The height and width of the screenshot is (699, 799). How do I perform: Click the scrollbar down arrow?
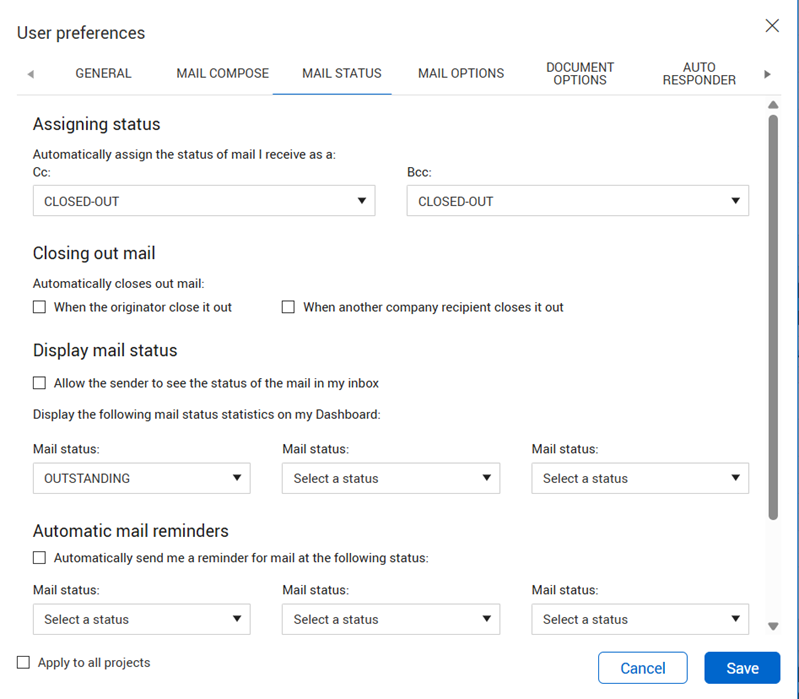[772, 626]
